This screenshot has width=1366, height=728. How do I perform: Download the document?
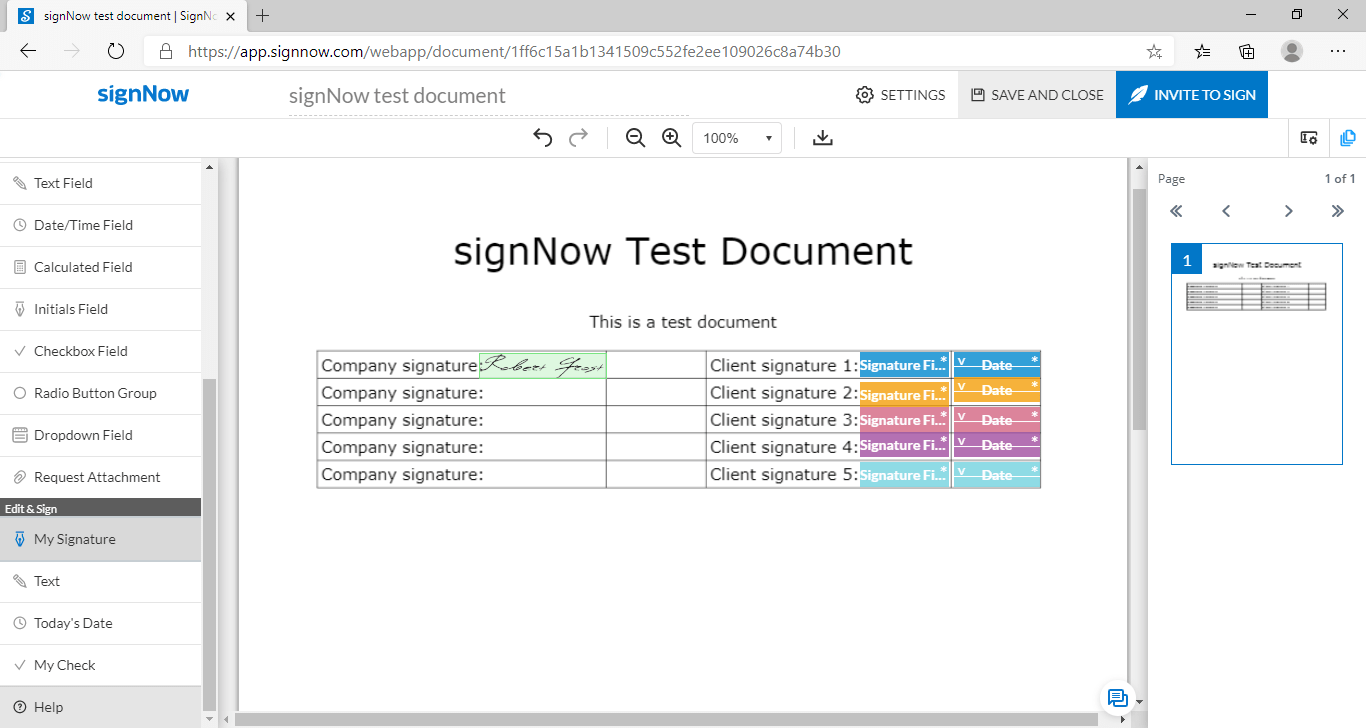pyautogui.click(x=822, y=138)
